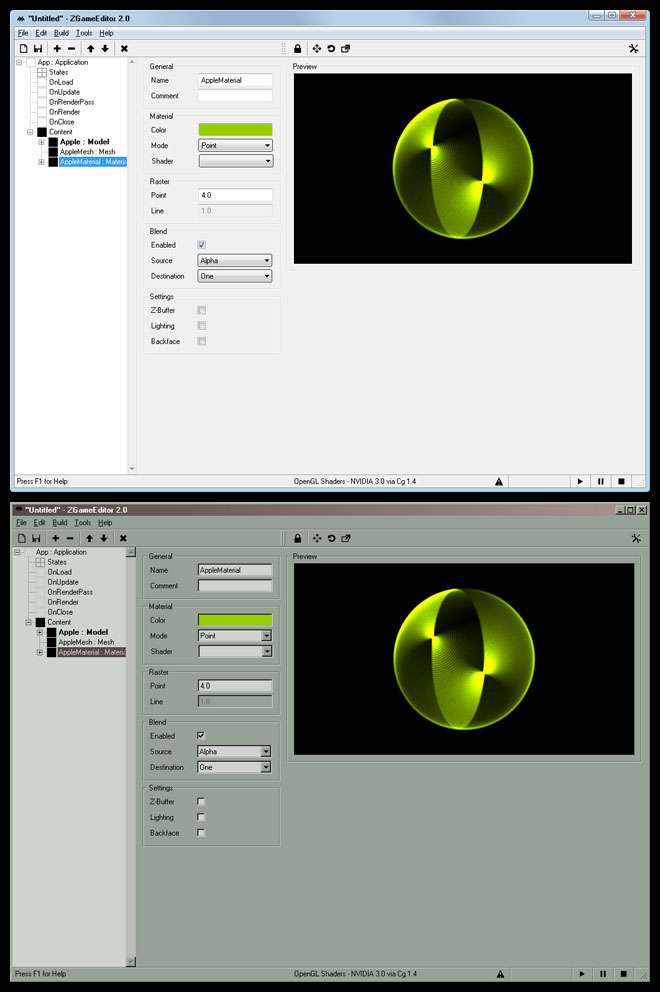
Task: Collapse Content node in bottom window tree
Action: [28, 622]
